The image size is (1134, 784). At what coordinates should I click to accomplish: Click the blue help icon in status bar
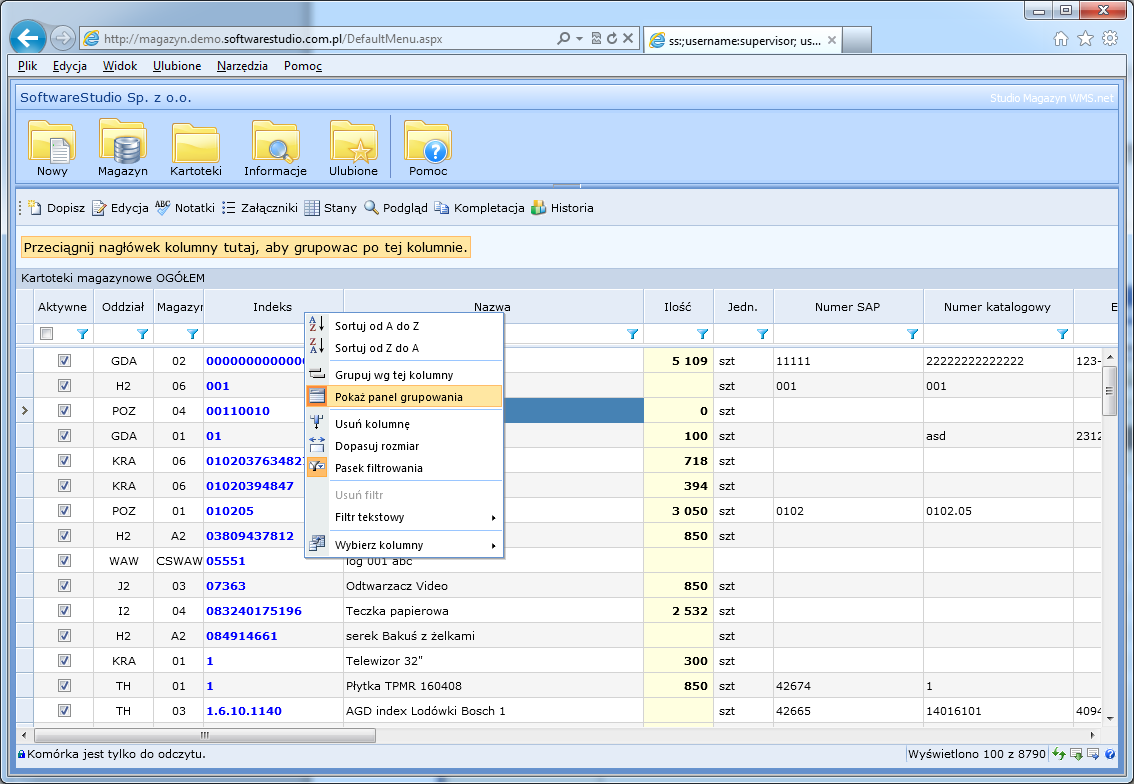point(1110,754)
